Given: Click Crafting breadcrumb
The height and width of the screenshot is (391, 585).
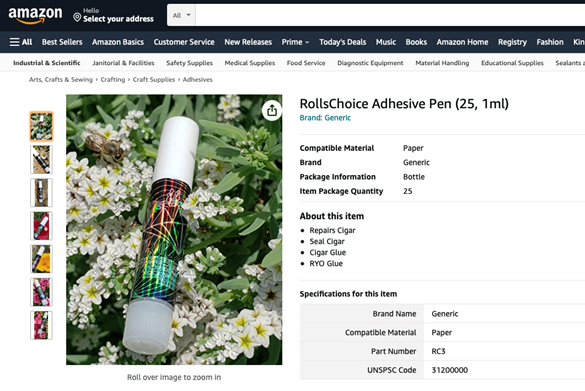Looking at the screenshot, I should point(113,79).
